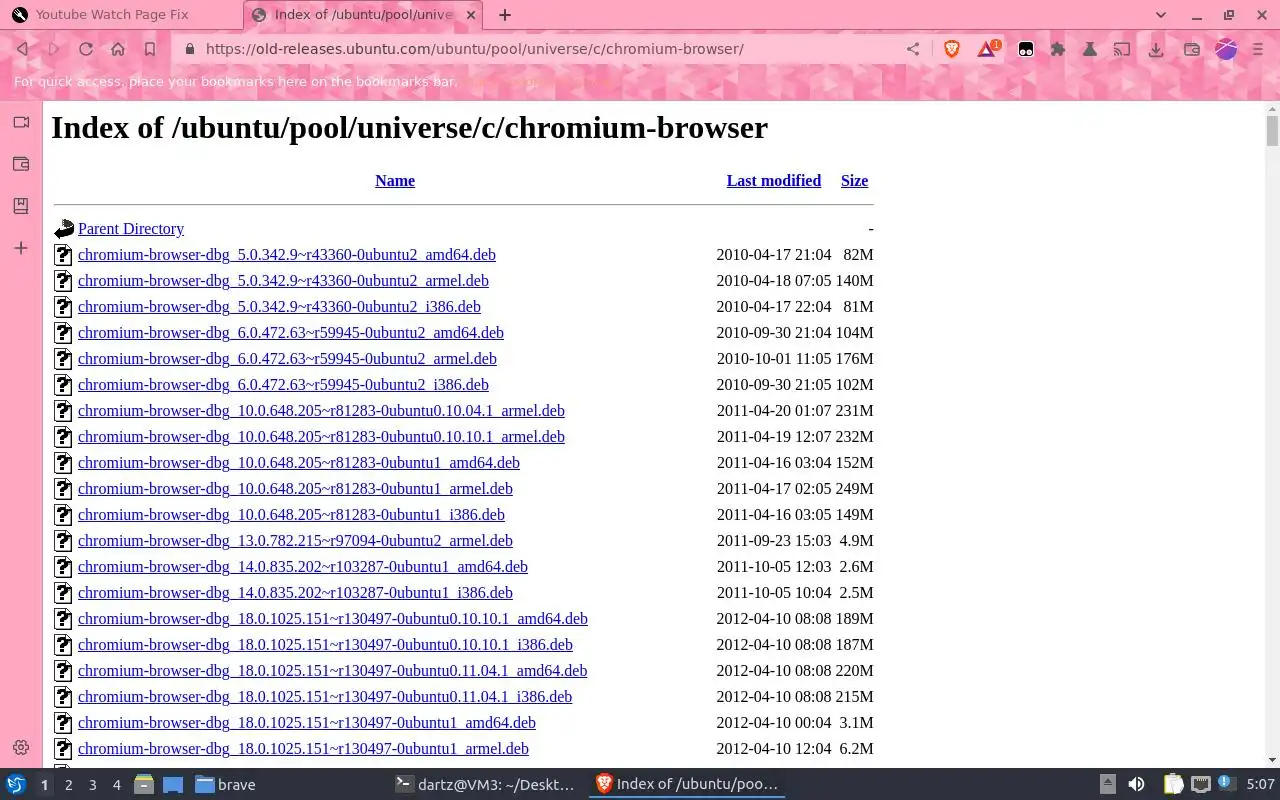Click 10.0.648.205 0ubuntu1 armel.deb link
The width and height of the screenshot is (1280, 800).
pyautogui.click(x=295, y=489)
